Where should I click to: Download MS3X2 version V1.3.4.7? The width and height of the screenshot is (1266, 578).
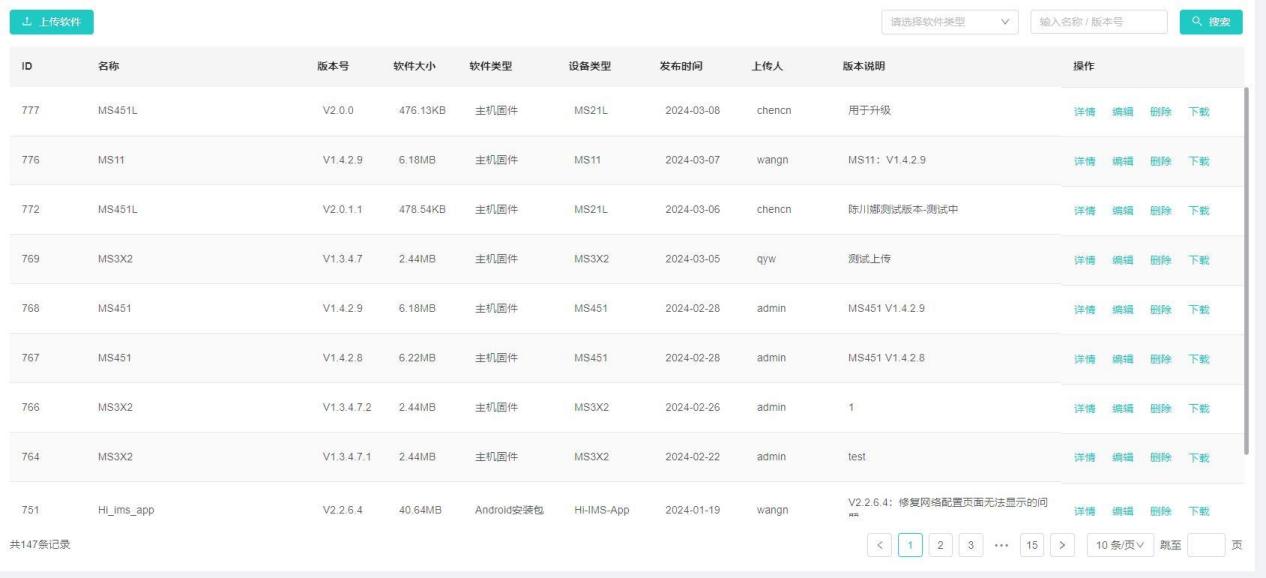pos(1198,260)
